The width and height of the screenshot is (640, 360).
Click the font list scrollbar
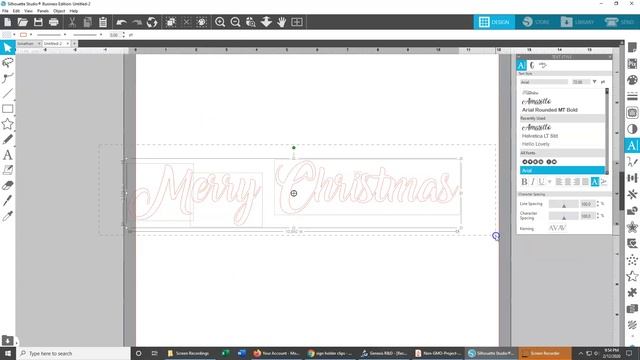607,131
